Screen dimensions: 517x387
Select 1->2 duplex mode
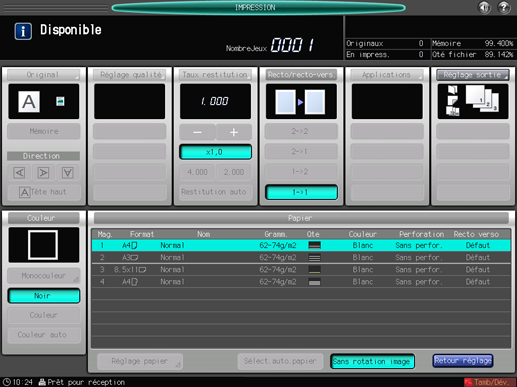301,172
